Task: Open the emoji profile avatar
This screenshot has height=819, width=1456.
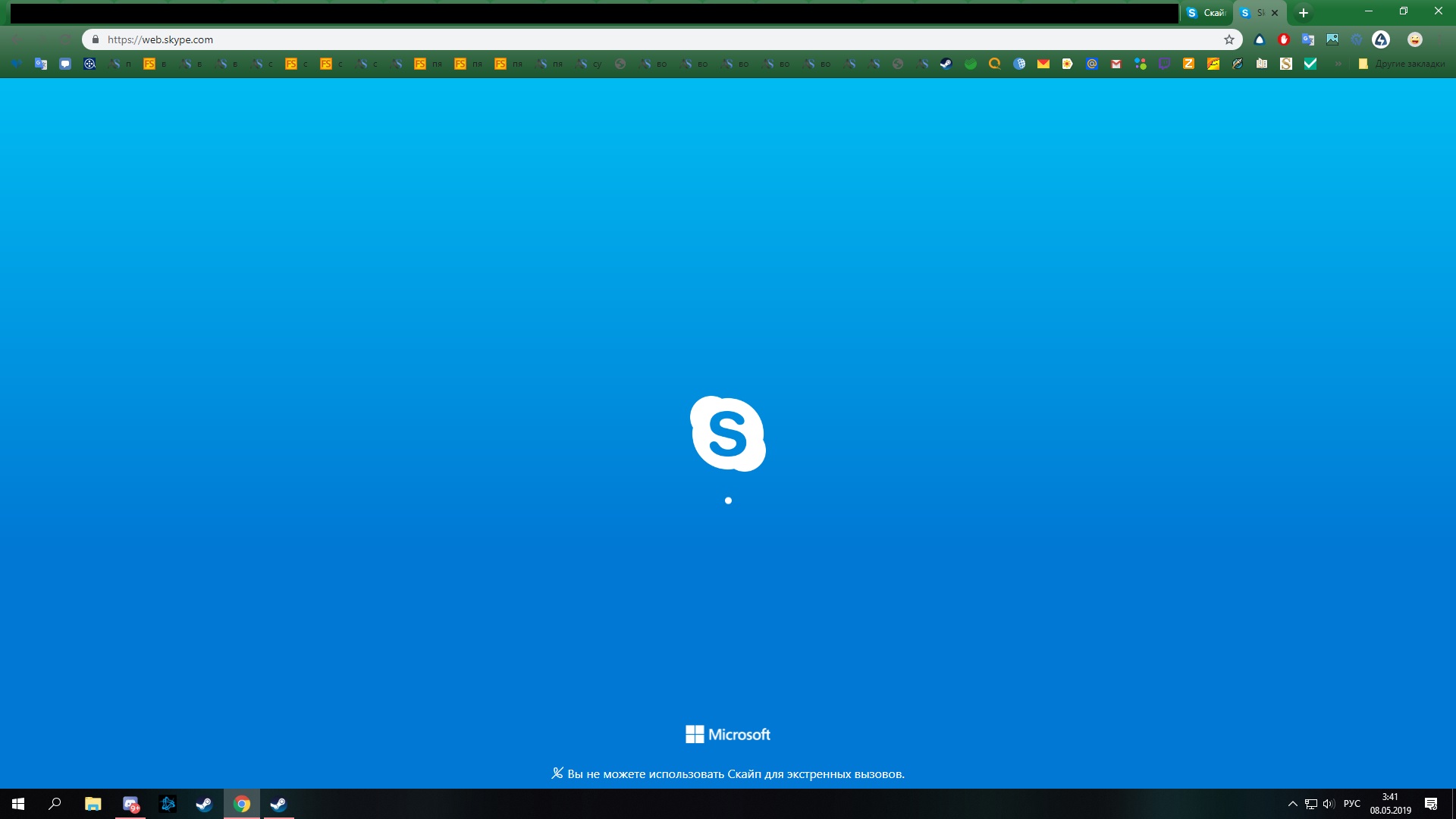Action: tap(1415, 39)
